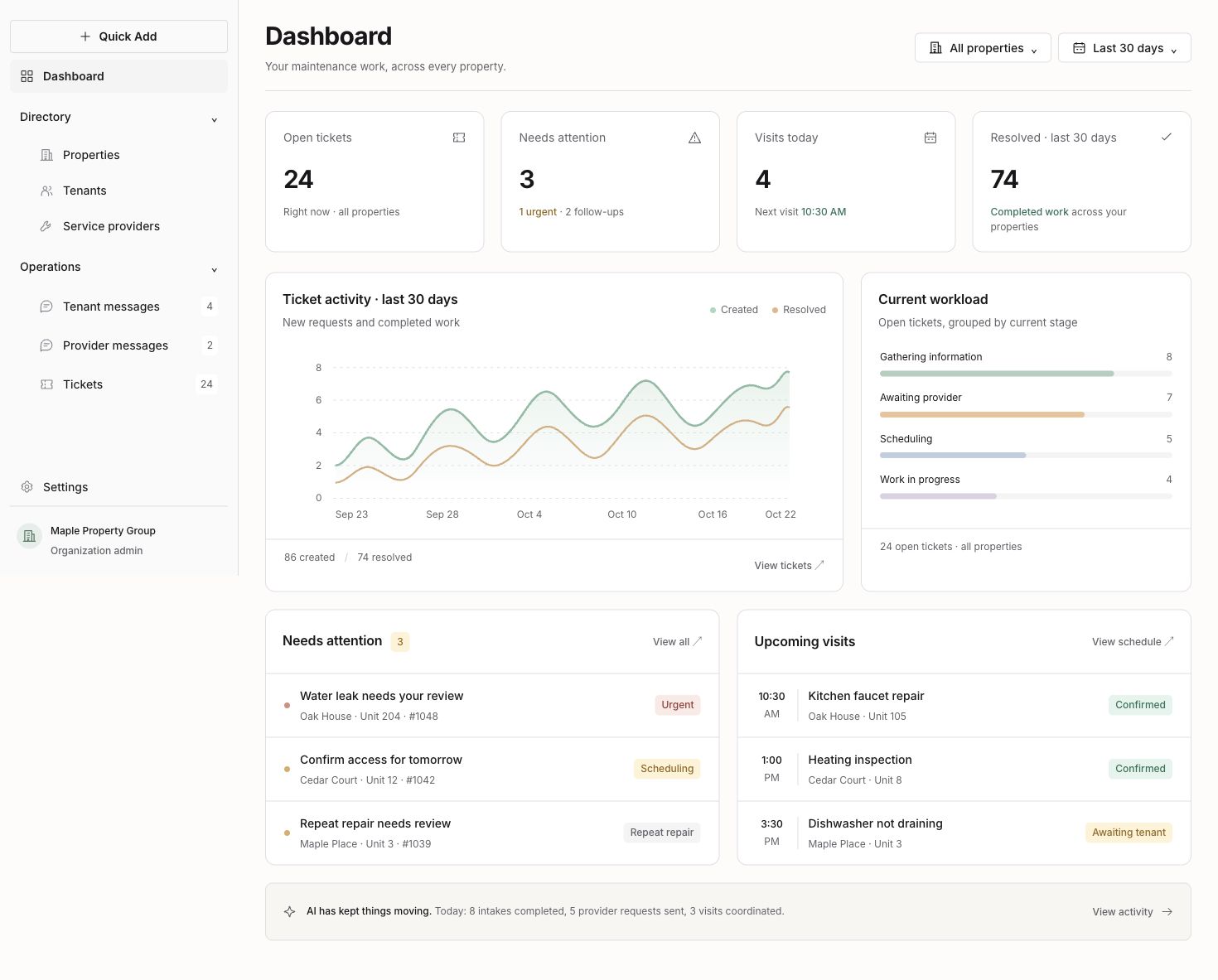Click the plus icon in Quick Add
Screen dimensions: 1218x980
point(85,36)
